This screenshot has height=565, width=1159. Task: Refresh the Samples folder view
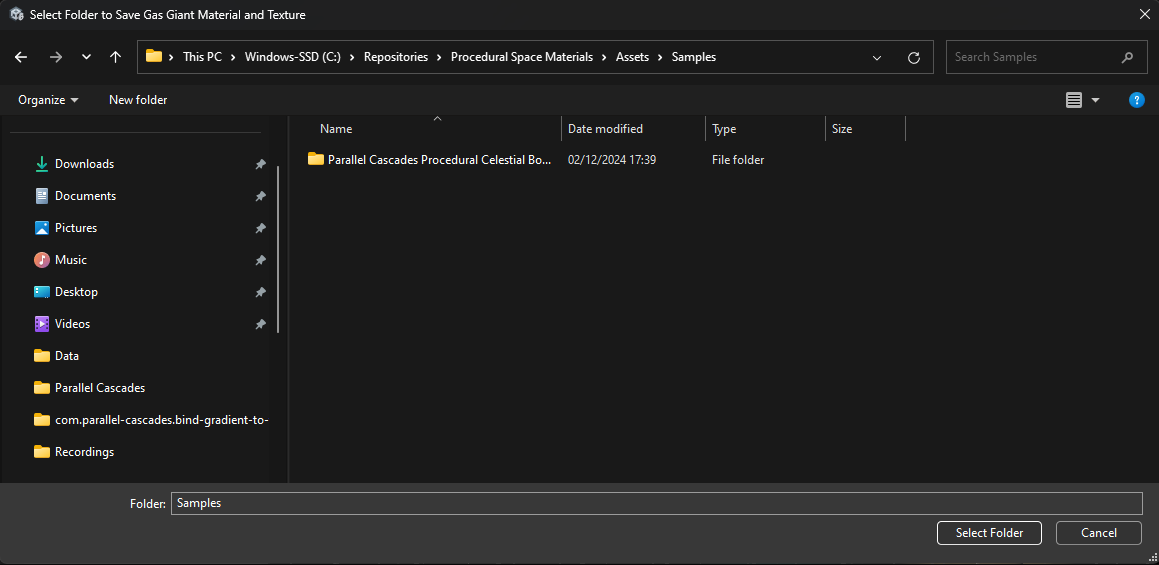[913, 58]
